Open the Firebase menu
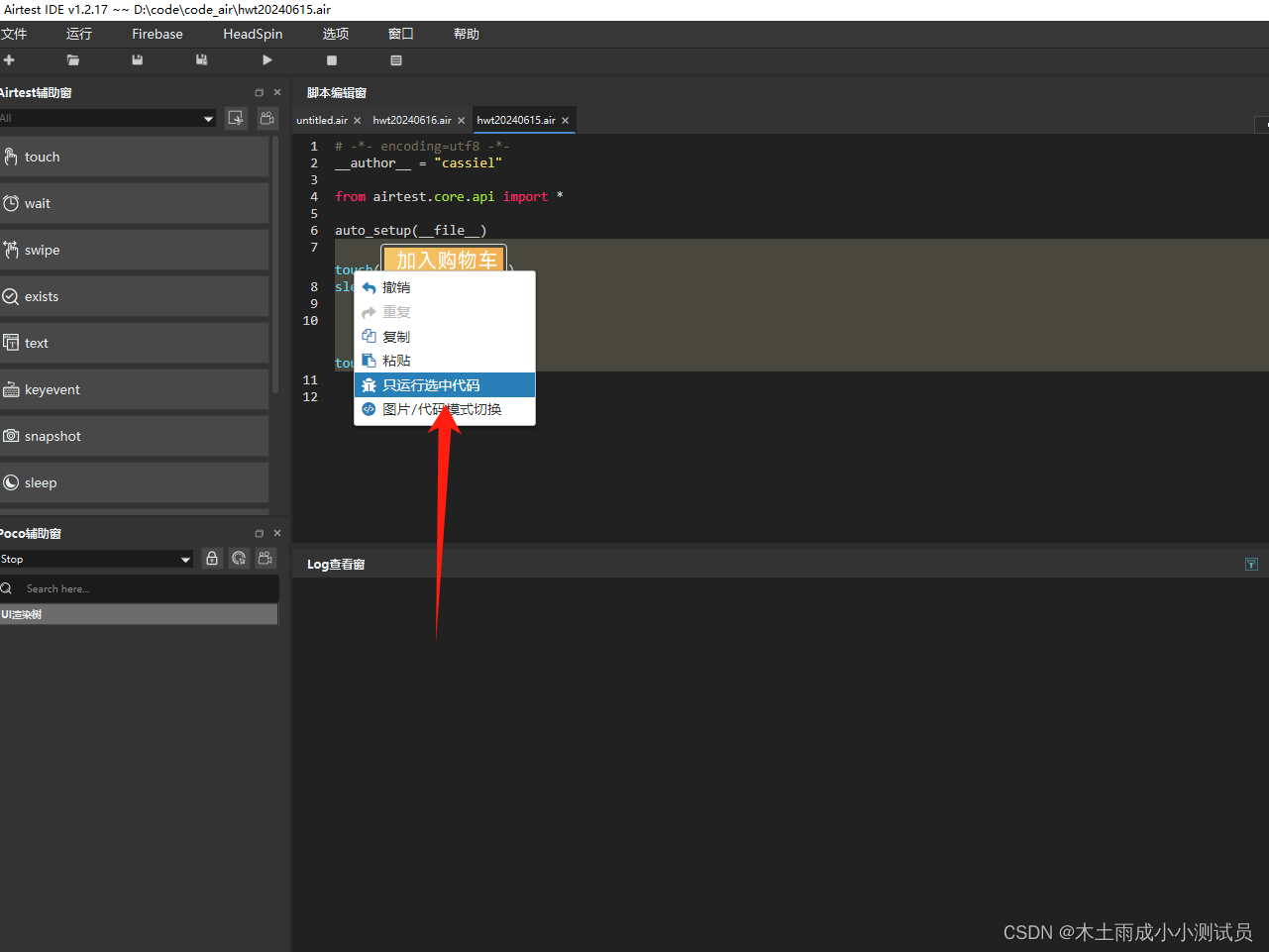Image resolution: width=1269 pixels, height=952 pixels. point(158,34)
